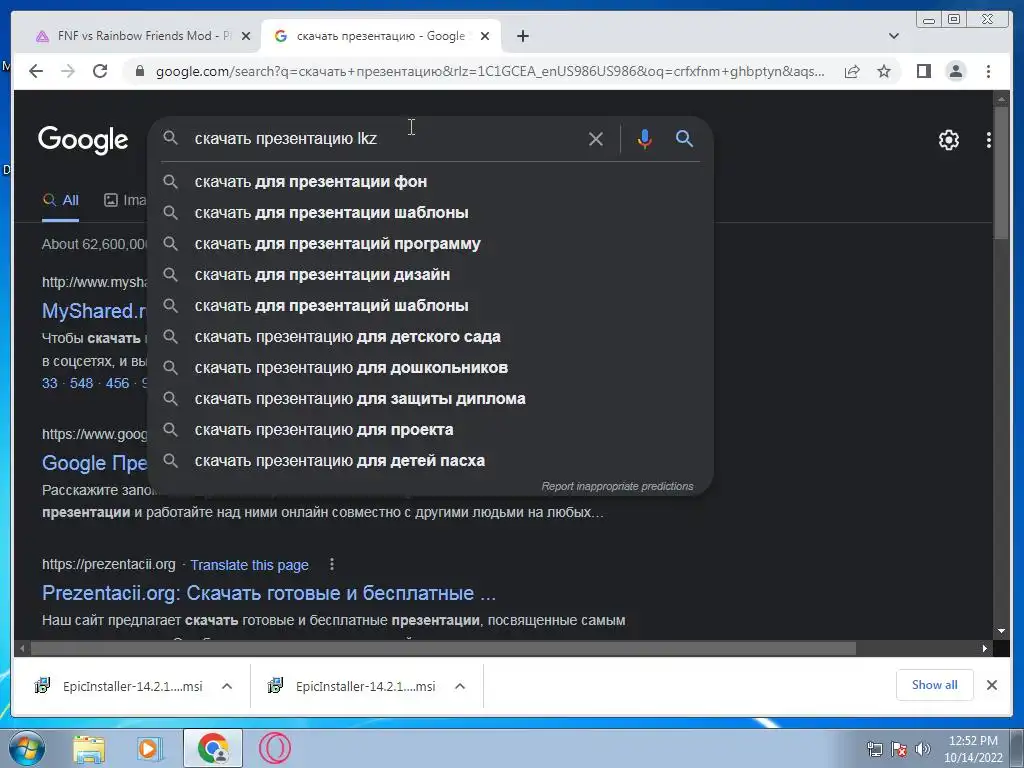
Task: Bookmark this page with the star
Action: point(884,71)
